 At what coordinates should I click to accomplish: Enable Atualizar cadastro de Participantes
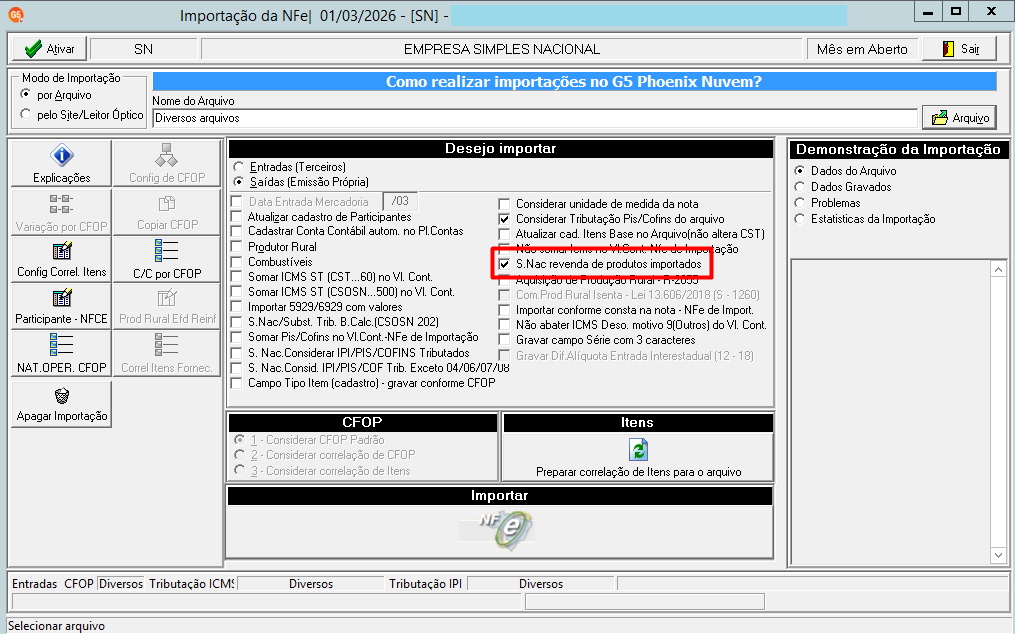237,217
